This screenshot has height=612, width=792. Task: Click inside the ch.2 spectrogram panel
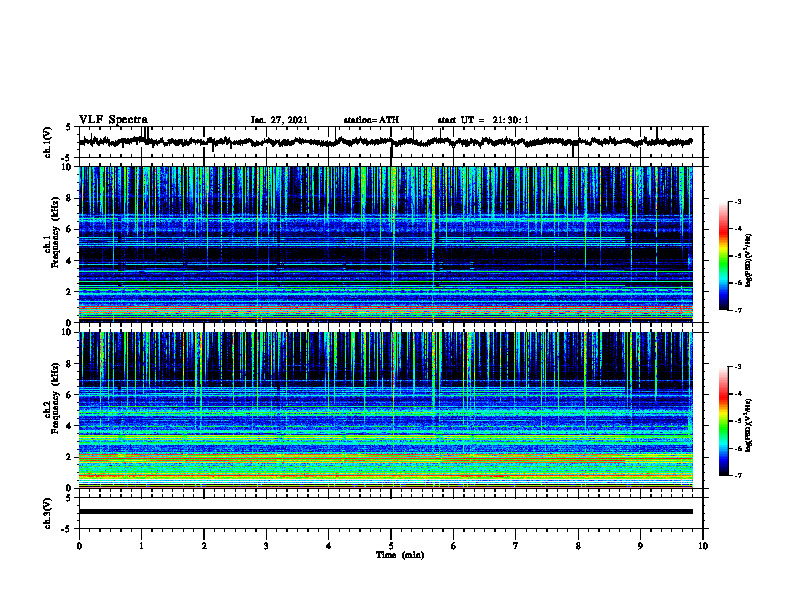[x=386, y=410]
